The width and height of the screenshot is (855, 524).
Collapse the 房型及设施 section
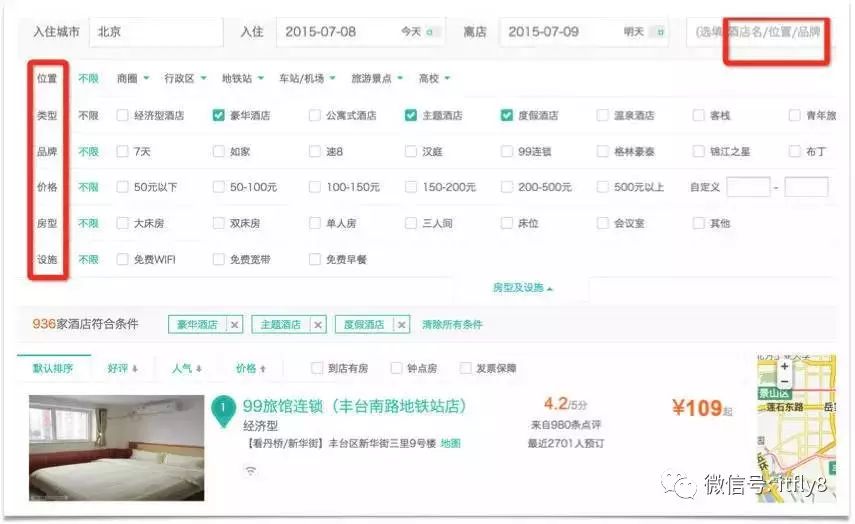coord(522,287)
